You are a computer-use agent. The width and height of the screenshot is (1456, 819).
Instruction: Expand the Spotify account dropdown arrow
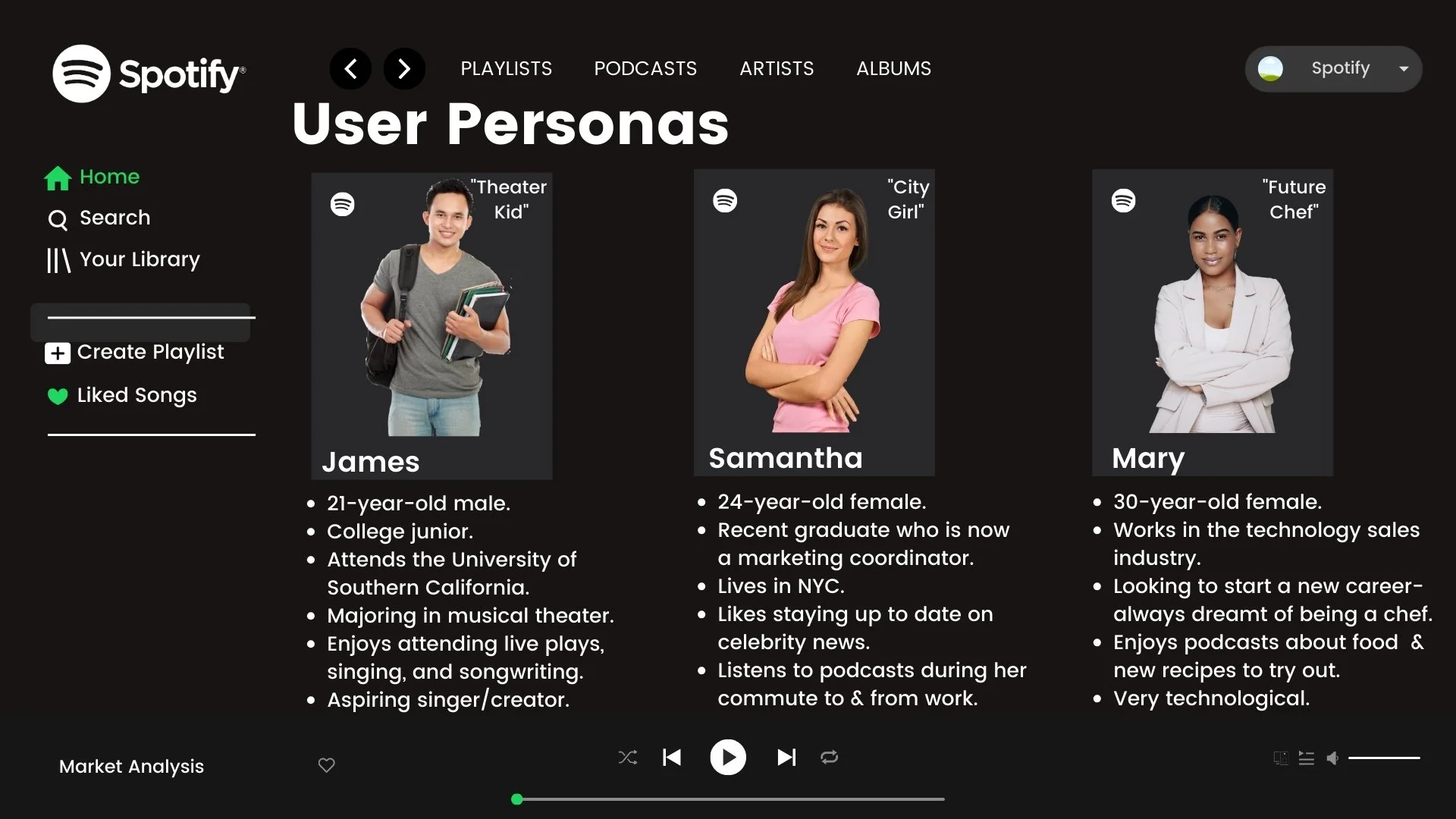(x=1404, y=69)
